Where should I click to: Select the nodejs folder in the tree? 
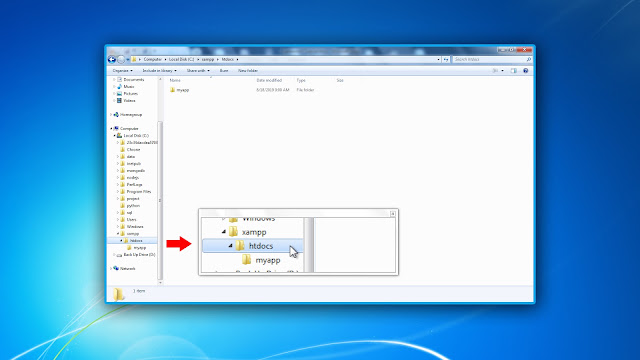[x=130, y=178]
